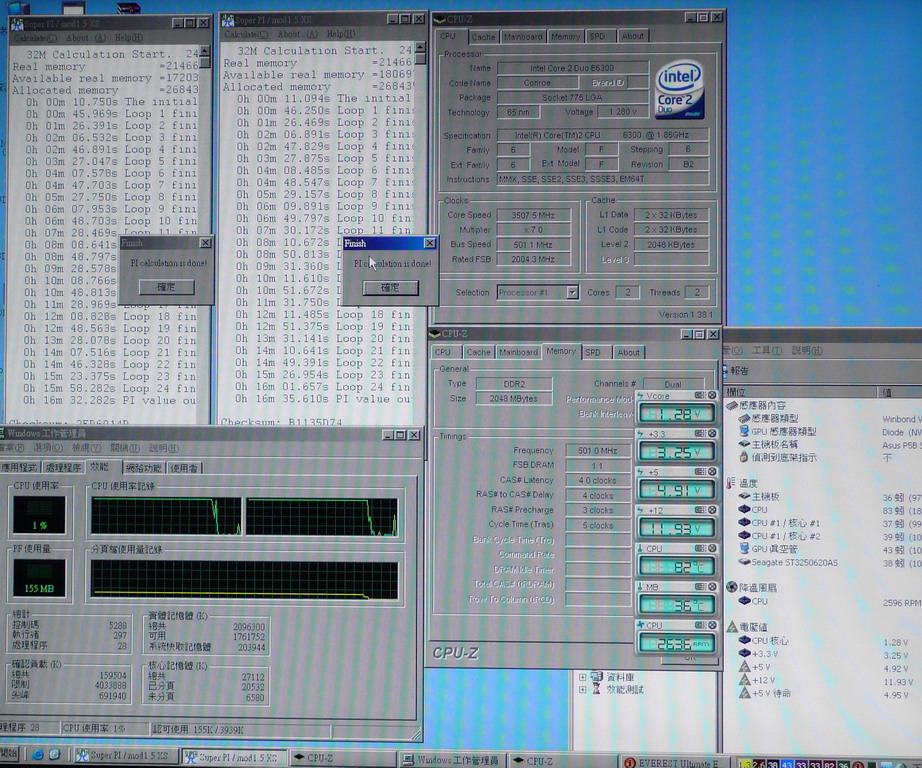Open 網路功能 tab in Task Manager

click(x=143, y=468)
